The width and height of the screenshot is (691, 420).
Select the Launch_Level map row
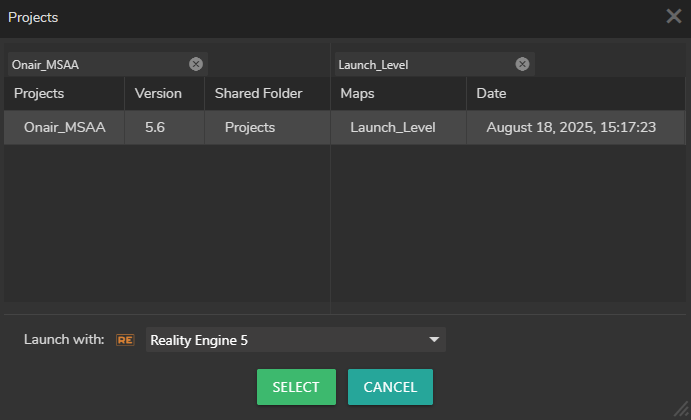tap(392, 128)
